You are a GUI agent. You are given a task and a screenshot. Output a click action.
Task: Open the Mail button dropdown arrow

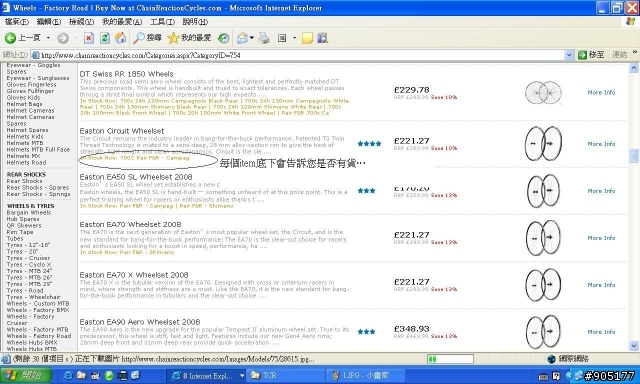click(x=251, y=38)
